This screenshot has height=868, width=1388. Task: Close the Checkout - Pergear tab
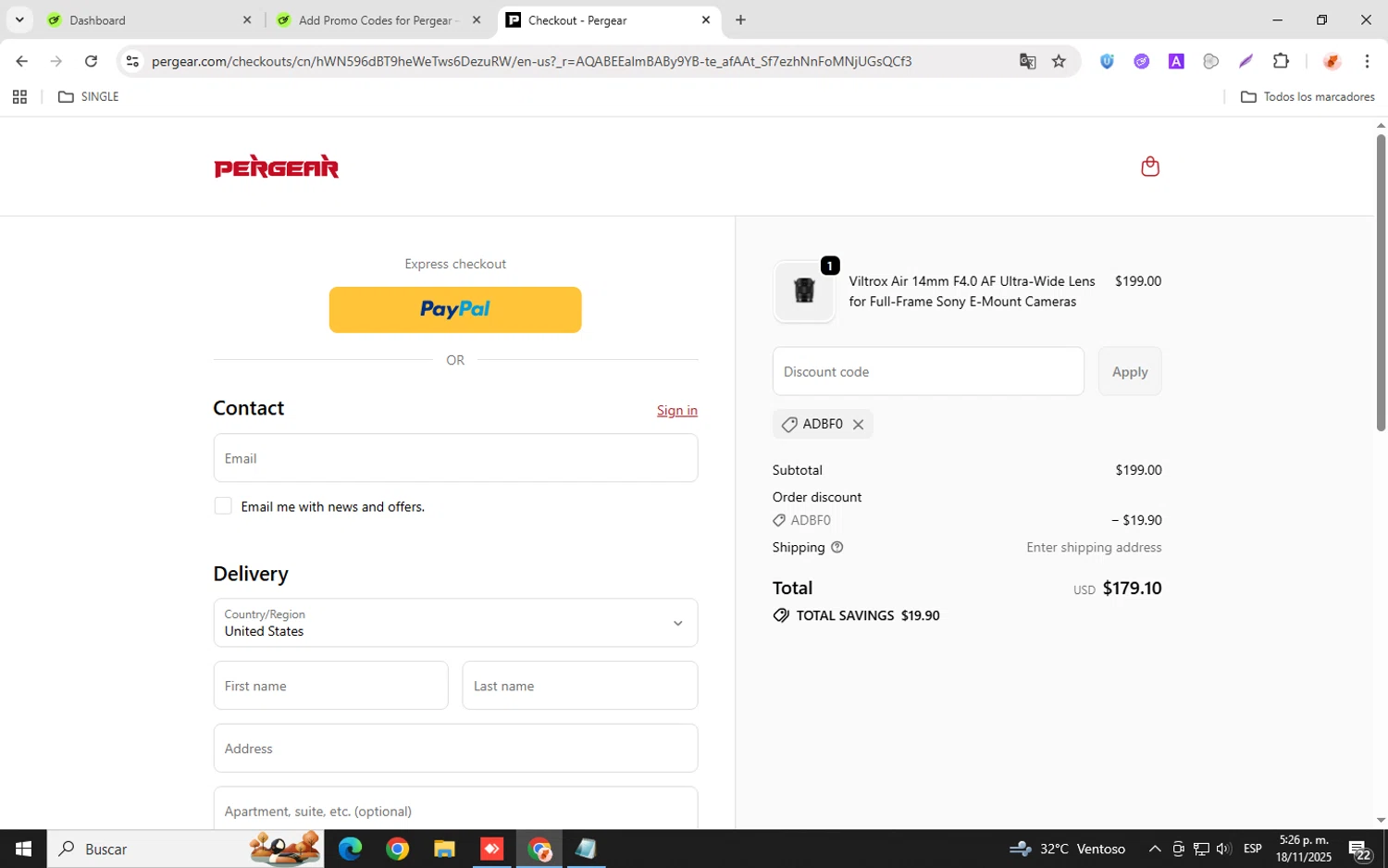[x=706, y=19]
